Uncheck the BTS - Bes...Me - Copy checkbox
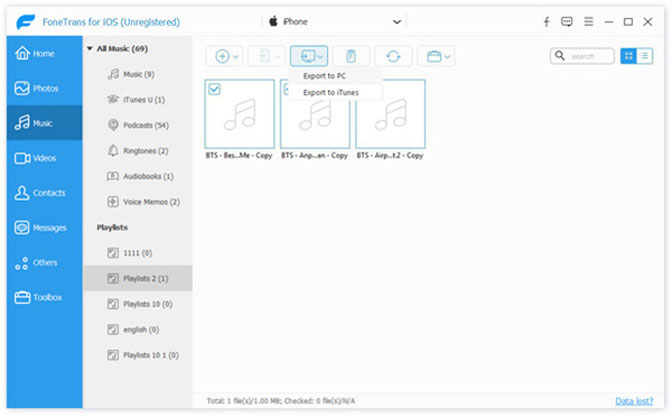This screenshot has height=416, width=672. pos(214,89)
